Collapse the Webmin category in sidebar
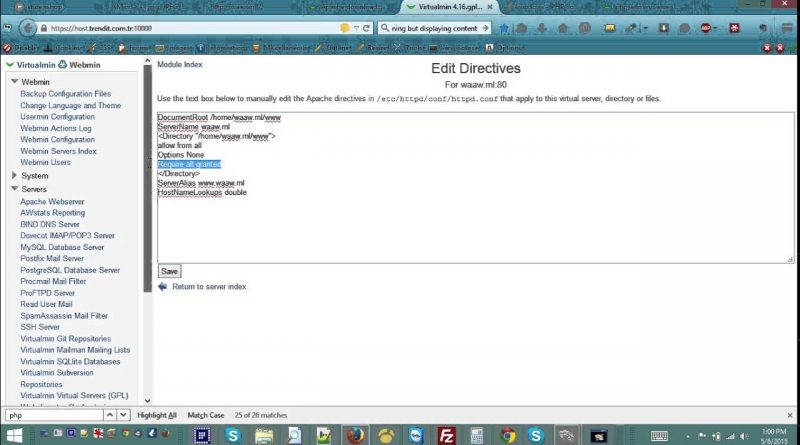 tap(14, 81)
